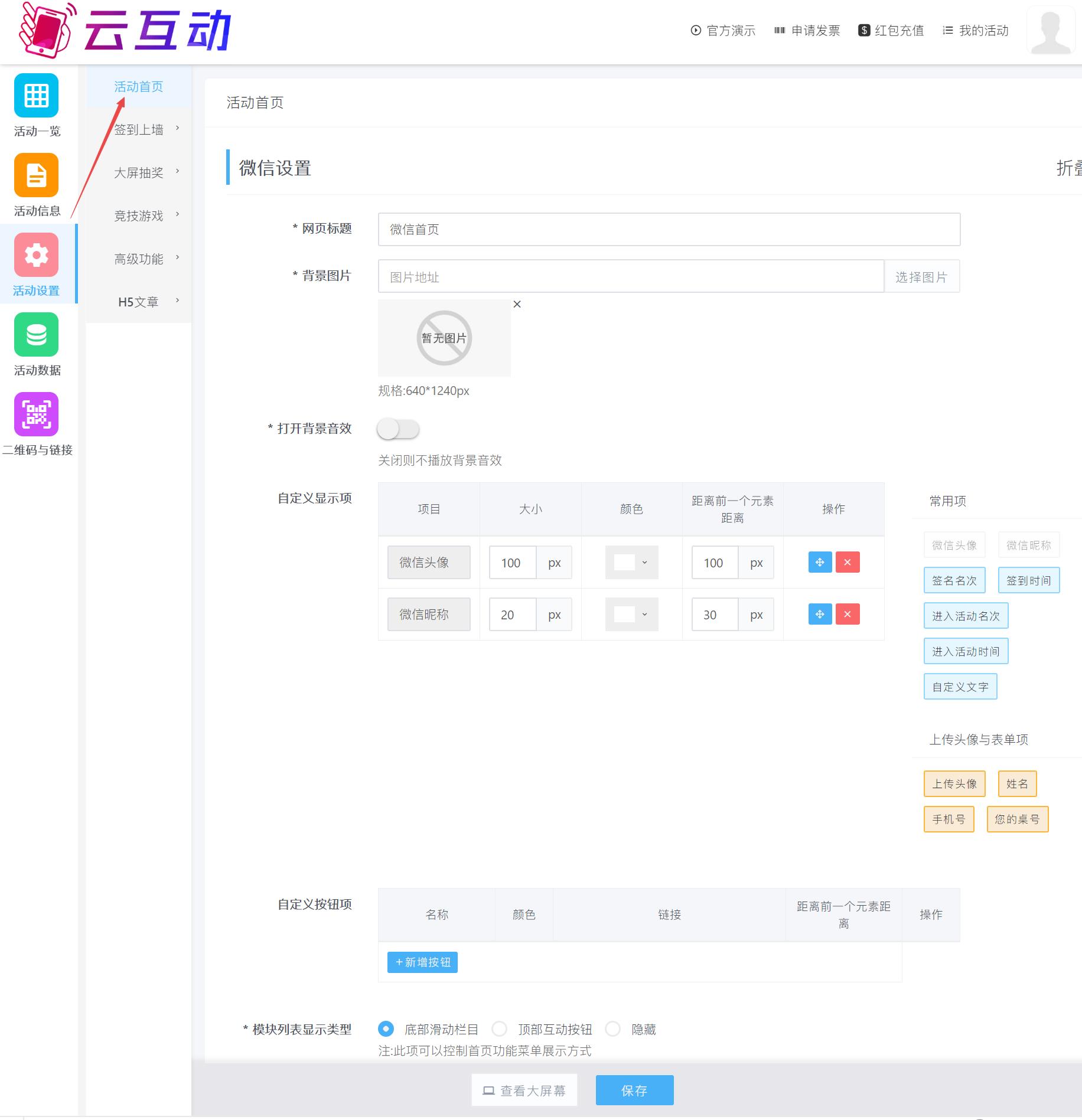Open the 微信头像 color swatch picker
The image size is (1082, 1120).
(x=631, y=563)
